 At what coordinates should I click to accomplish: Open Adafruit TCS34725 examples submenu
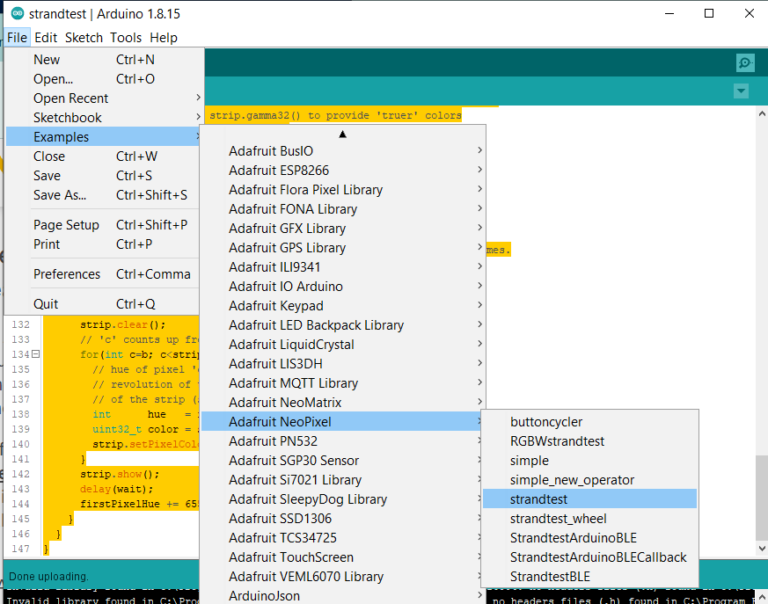pos(341,538)
